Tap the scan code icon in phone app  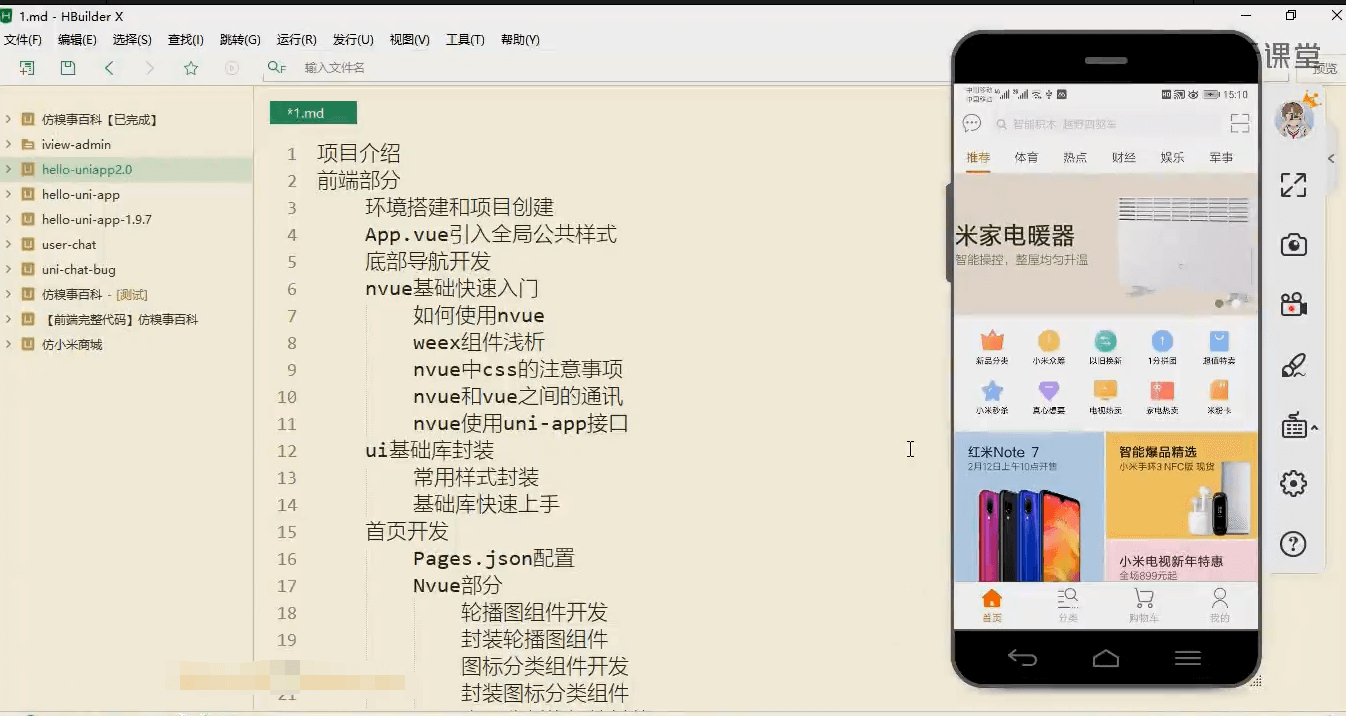coord(1240,124)
